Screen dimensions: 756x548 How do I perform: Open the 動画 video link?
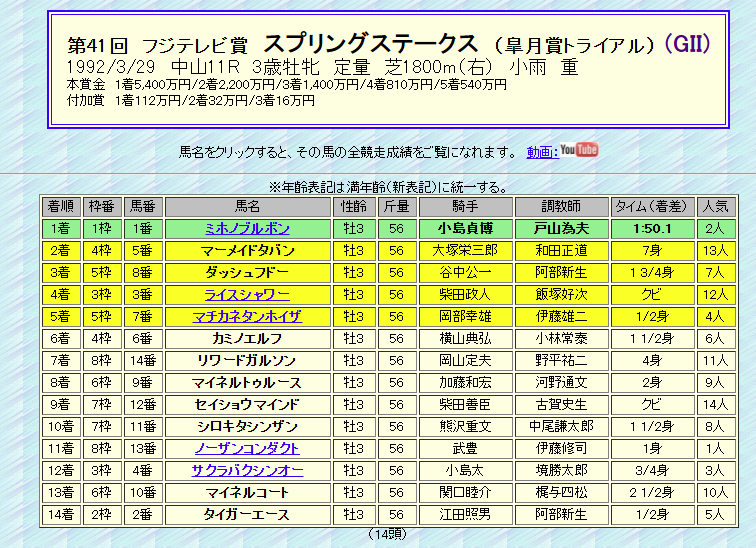(x=541, y=152)
